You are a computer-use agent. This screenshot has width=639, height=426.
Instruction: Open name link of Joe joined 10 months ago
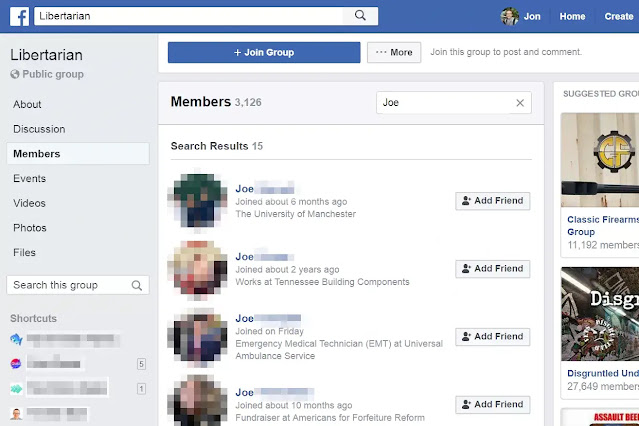[x=275, y=393]
